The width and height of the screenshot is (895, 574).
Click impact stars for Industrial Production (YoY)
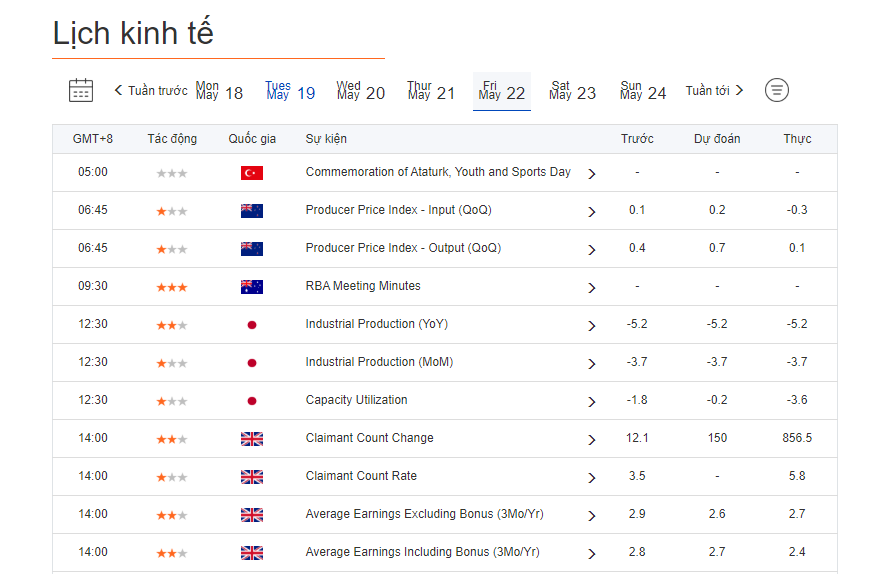(x=172, y=325)
